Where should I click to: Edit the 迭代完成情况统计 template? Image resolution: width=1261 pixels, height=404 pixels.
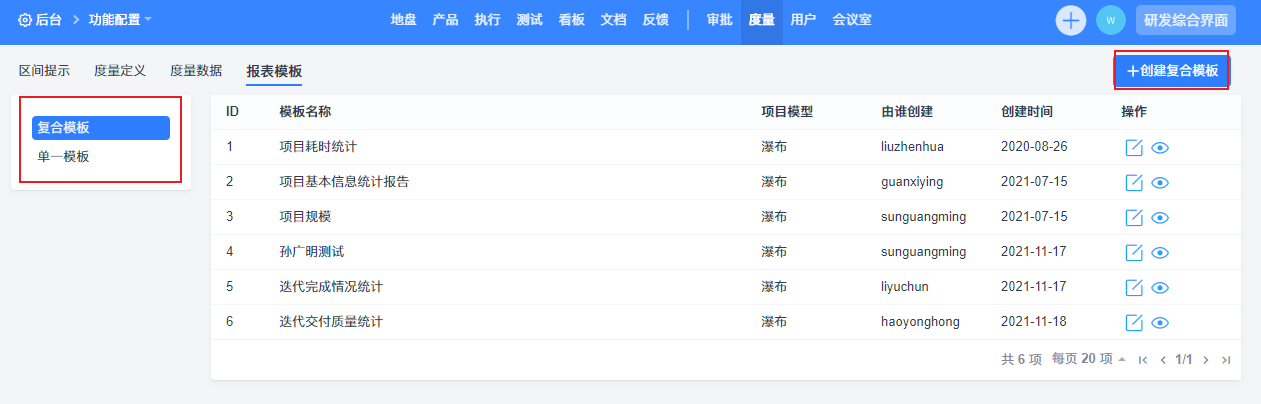(1134, 288)
